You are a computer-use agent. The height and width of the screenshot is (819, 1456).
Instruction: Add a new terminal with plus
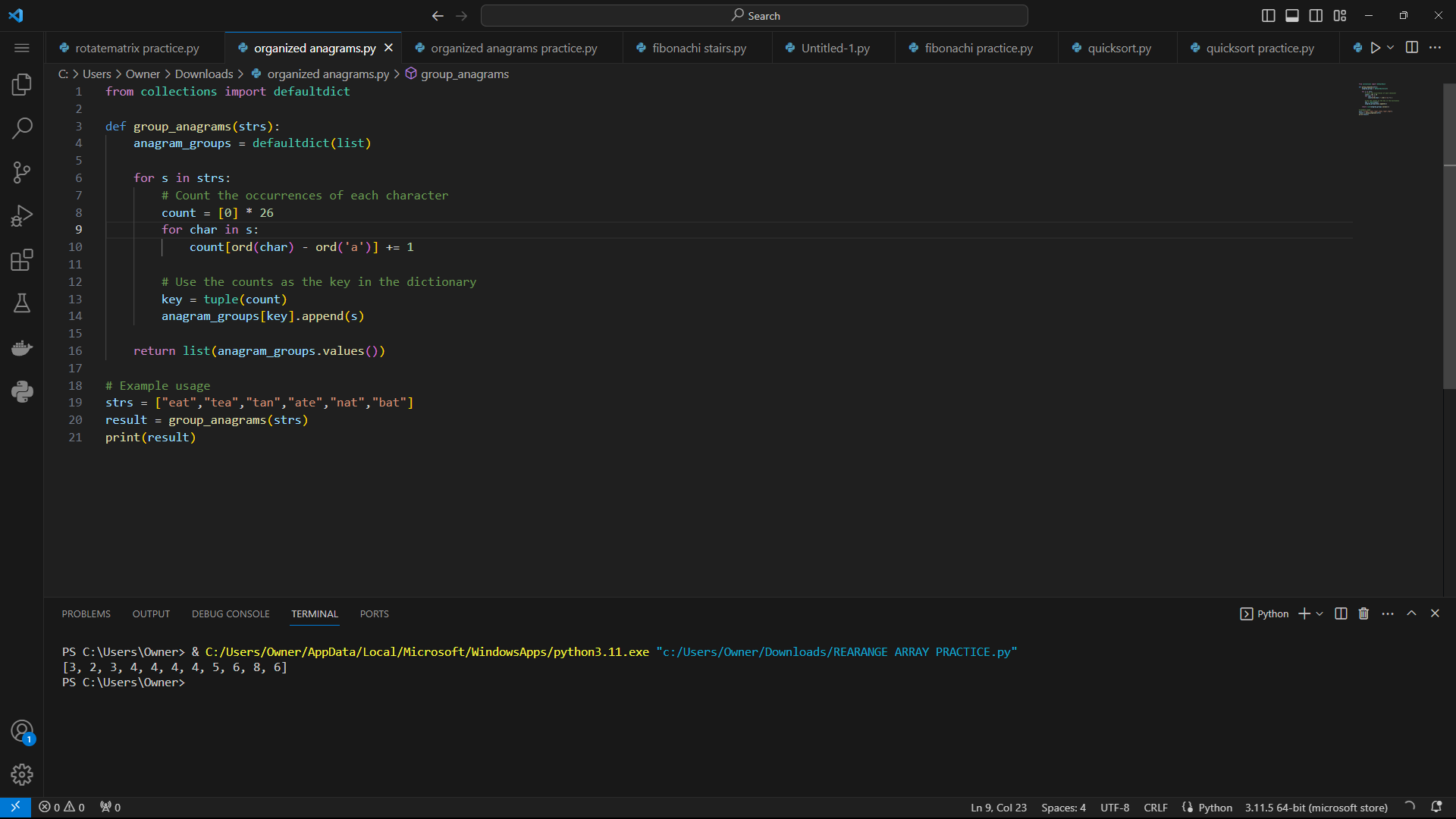[x=1304, y=613]
